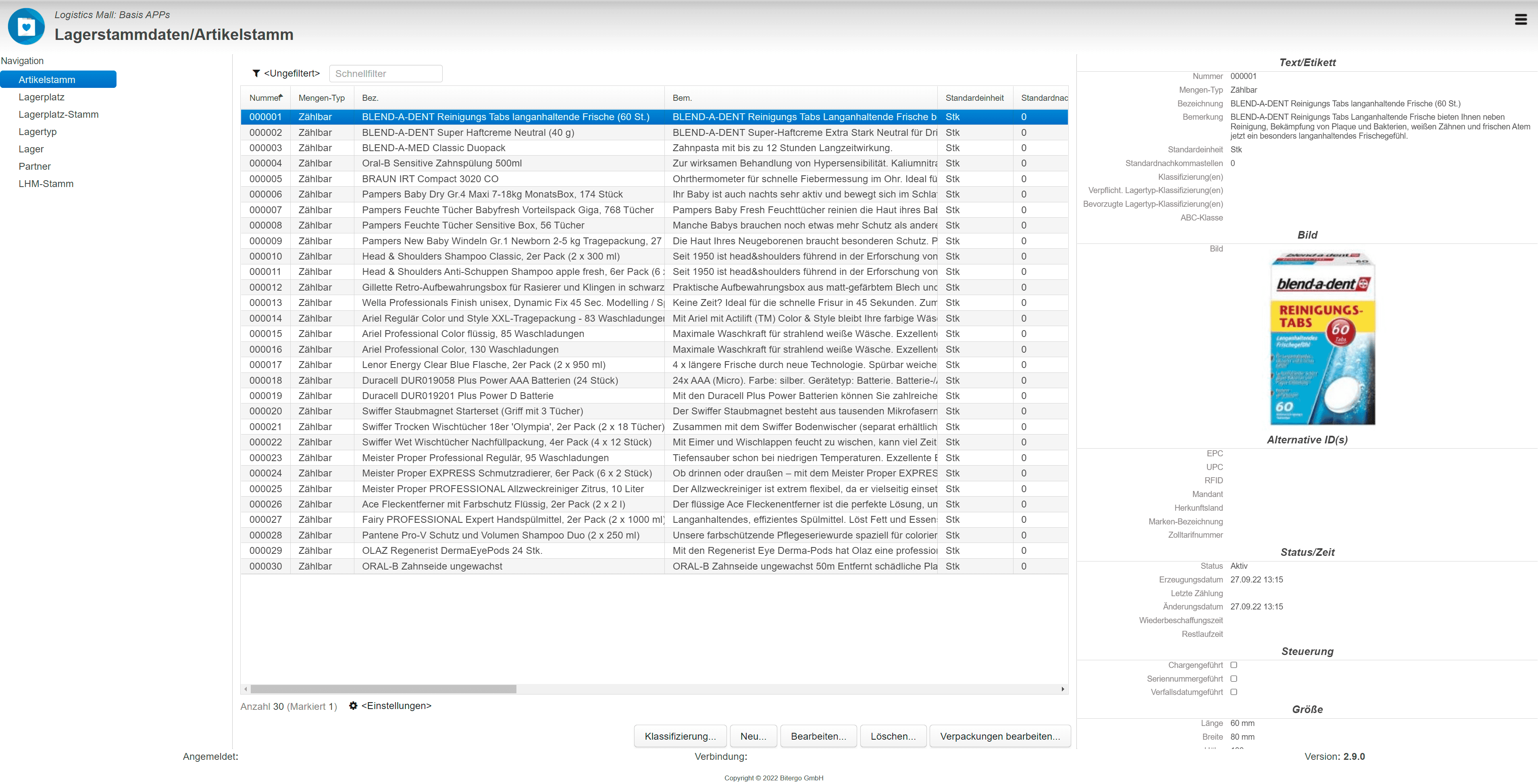
Task: Select Artikelstamm in navigation
Action: (58, 79)
